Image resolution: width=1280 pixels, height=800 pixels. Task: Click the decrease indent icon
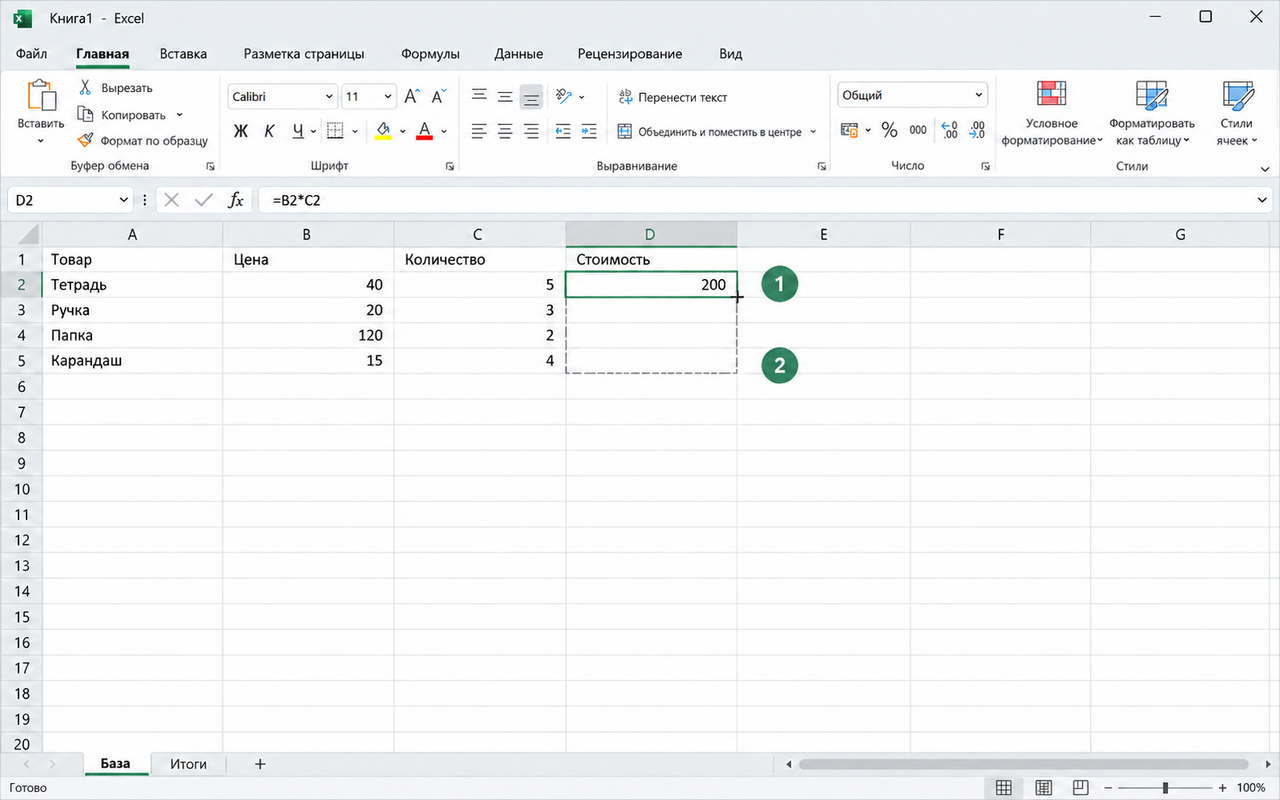563,131
